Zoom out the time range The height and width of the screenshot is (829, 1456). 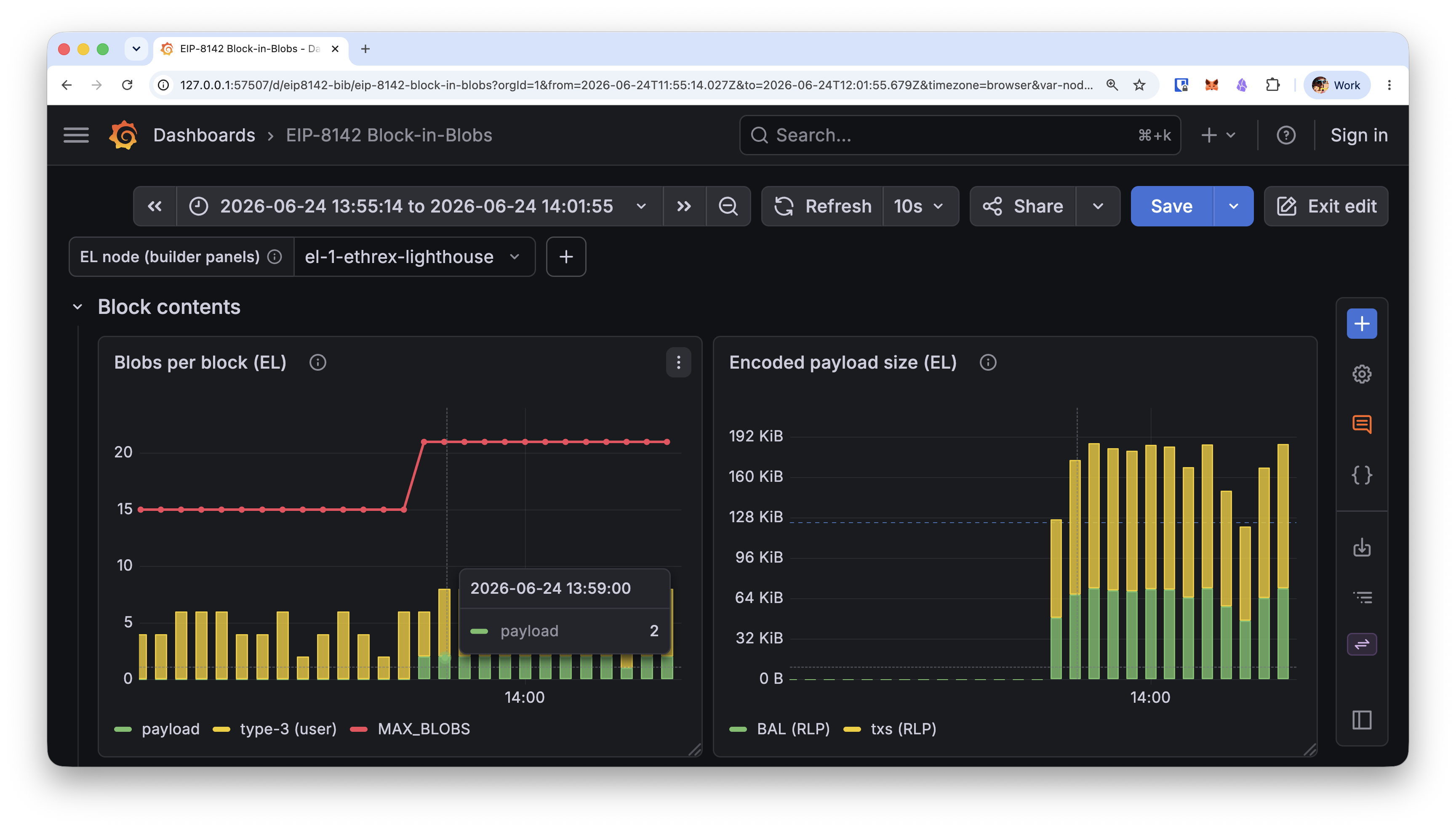tap(728, 206)
